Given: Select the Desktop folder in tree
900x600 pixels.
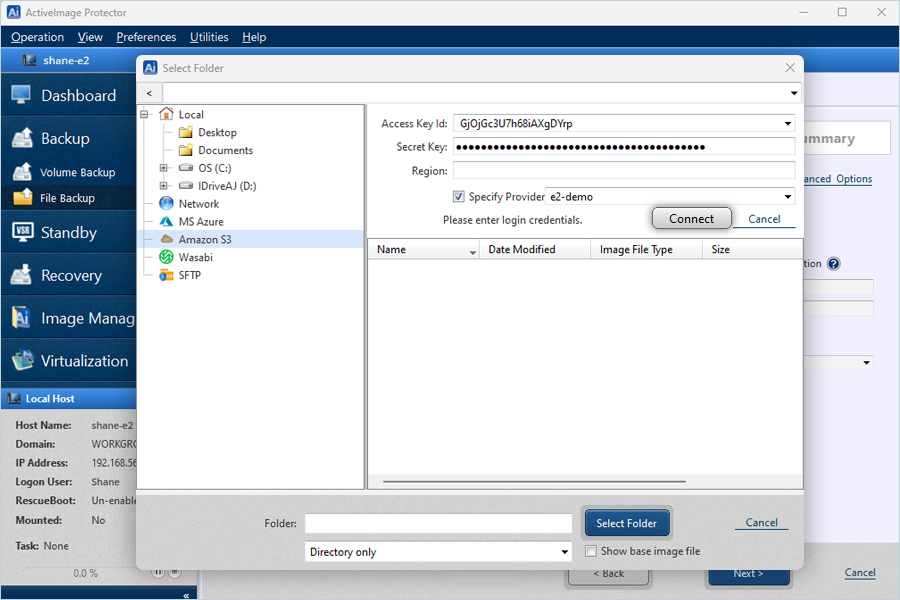Looking at the screenshot, I should point(208,132).
